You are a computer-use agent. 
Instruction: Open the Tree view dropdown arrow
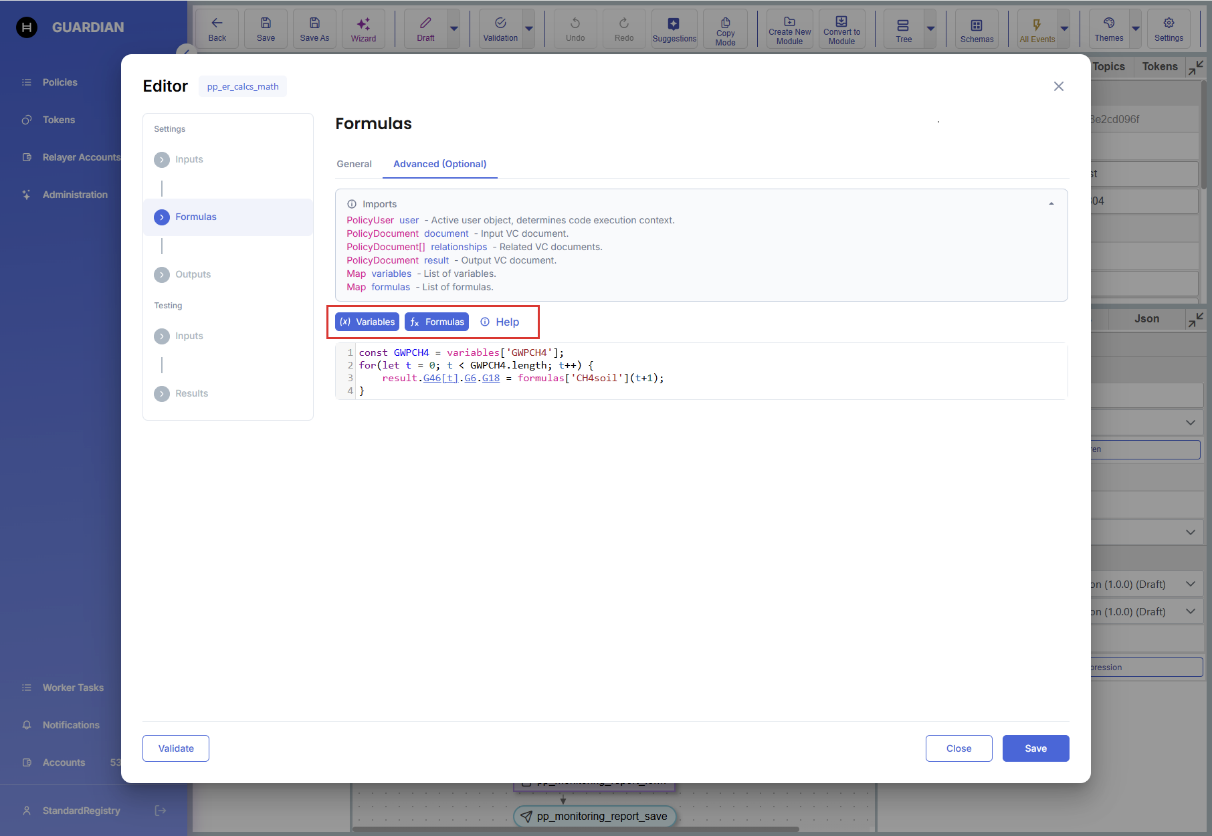931,29
